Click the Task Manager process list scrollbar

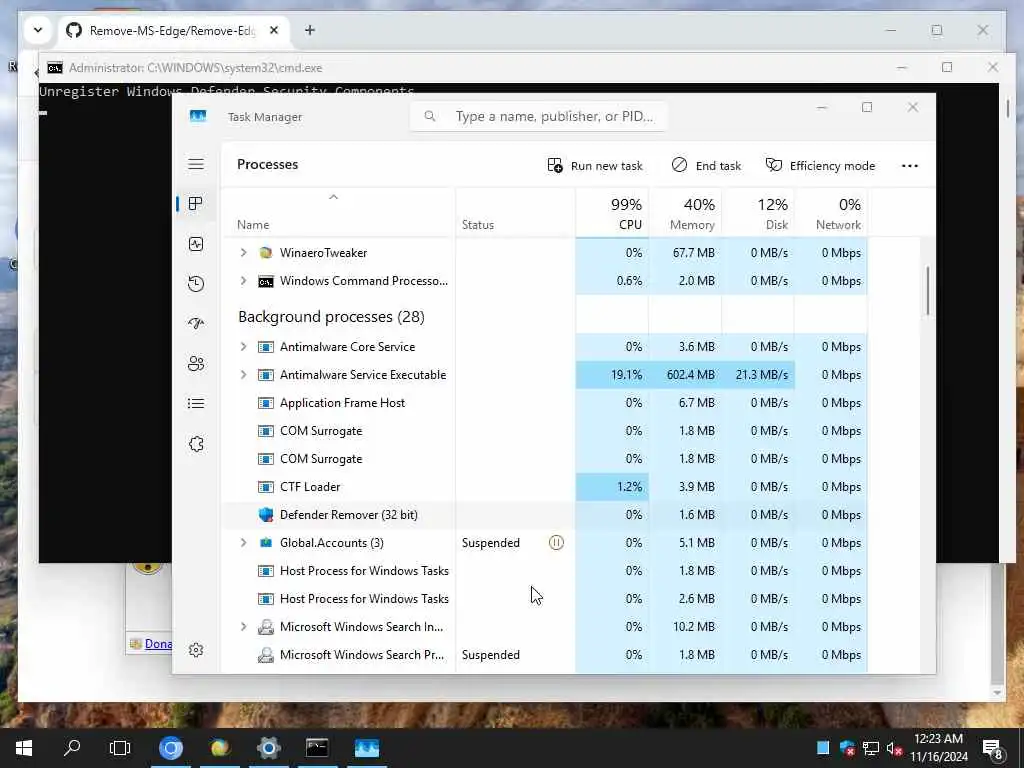coord(927,290)
